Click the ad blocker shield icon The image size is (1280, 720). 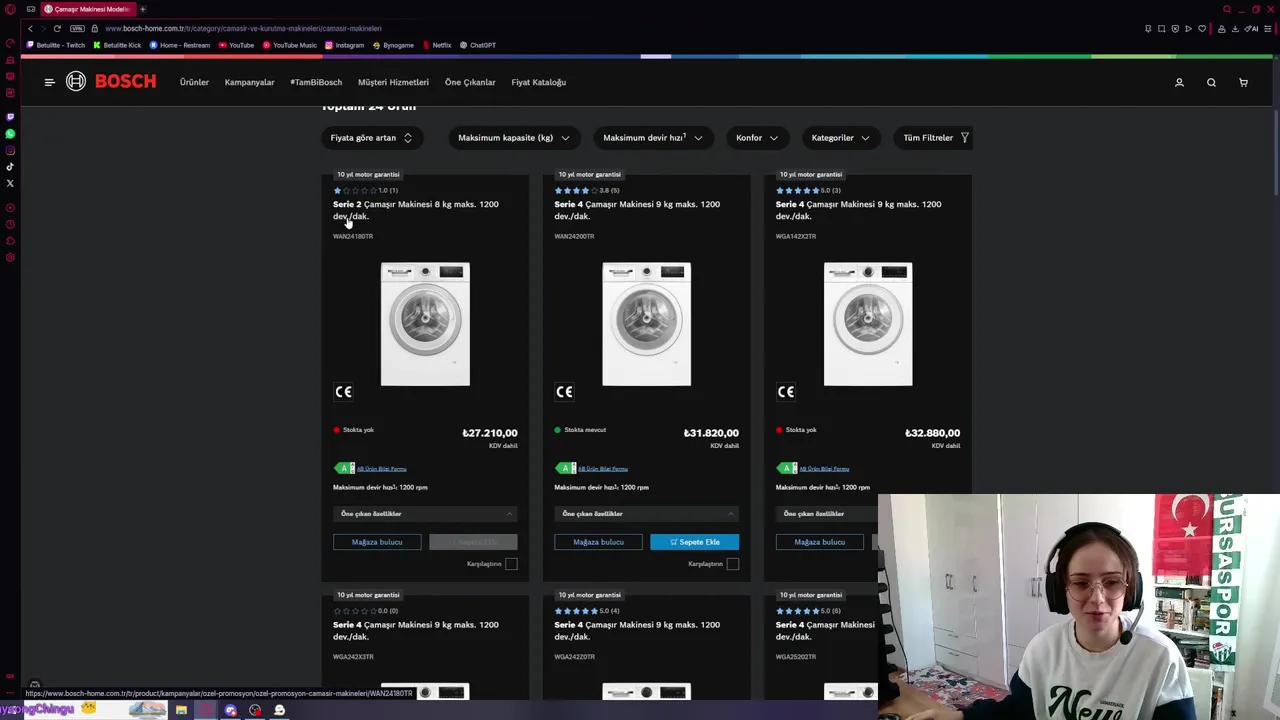point(1175,28)
